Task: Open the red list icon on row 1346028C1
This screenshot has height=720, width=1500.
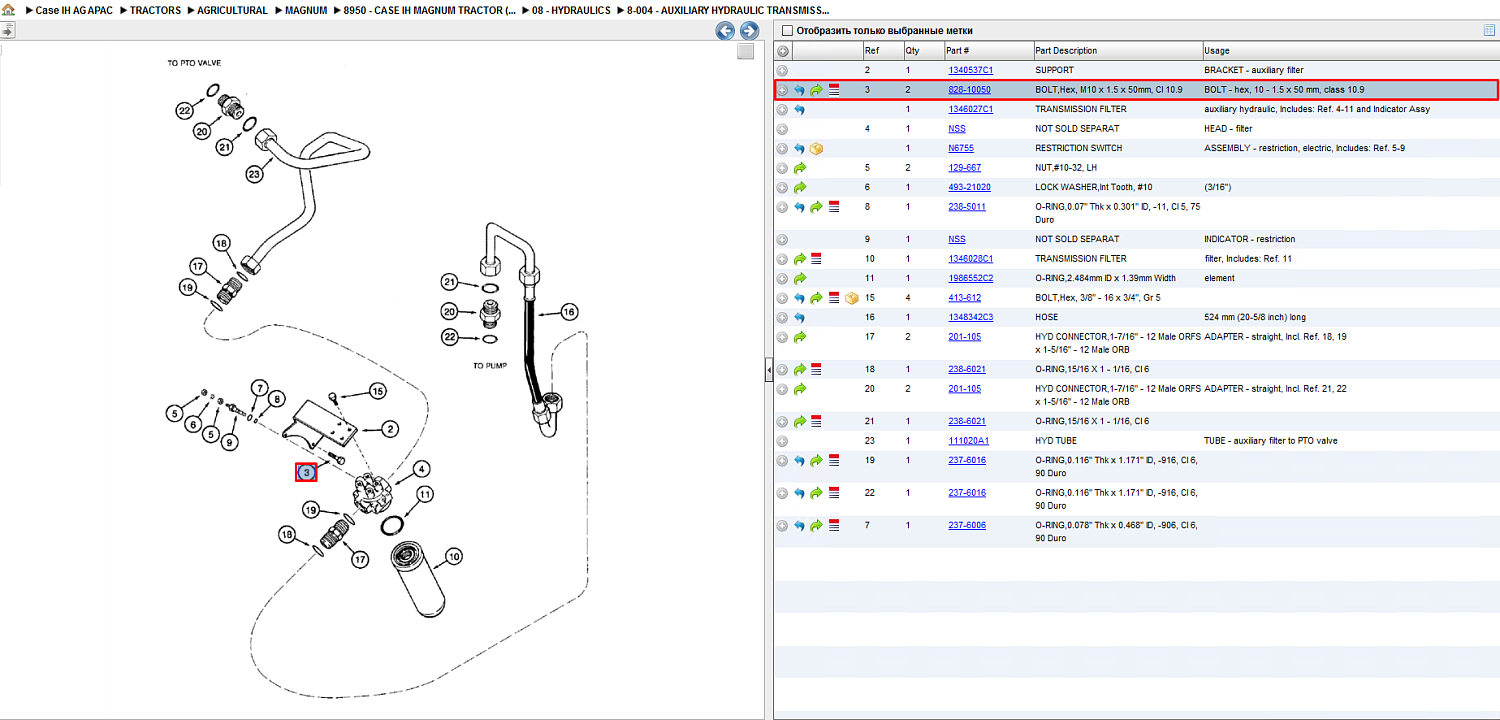Action: [x=816, y=259]
